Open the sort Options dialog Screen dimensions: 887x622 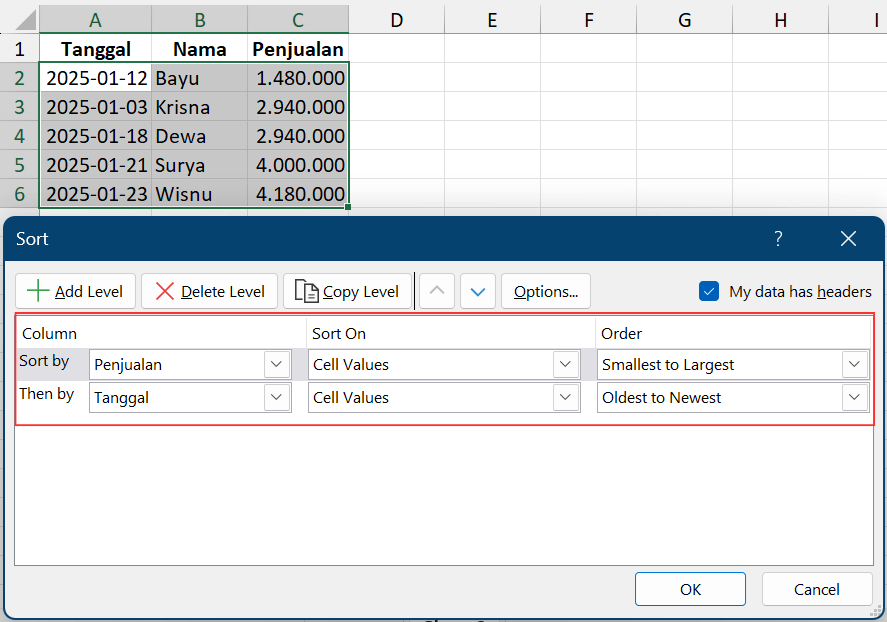[545, 291]
